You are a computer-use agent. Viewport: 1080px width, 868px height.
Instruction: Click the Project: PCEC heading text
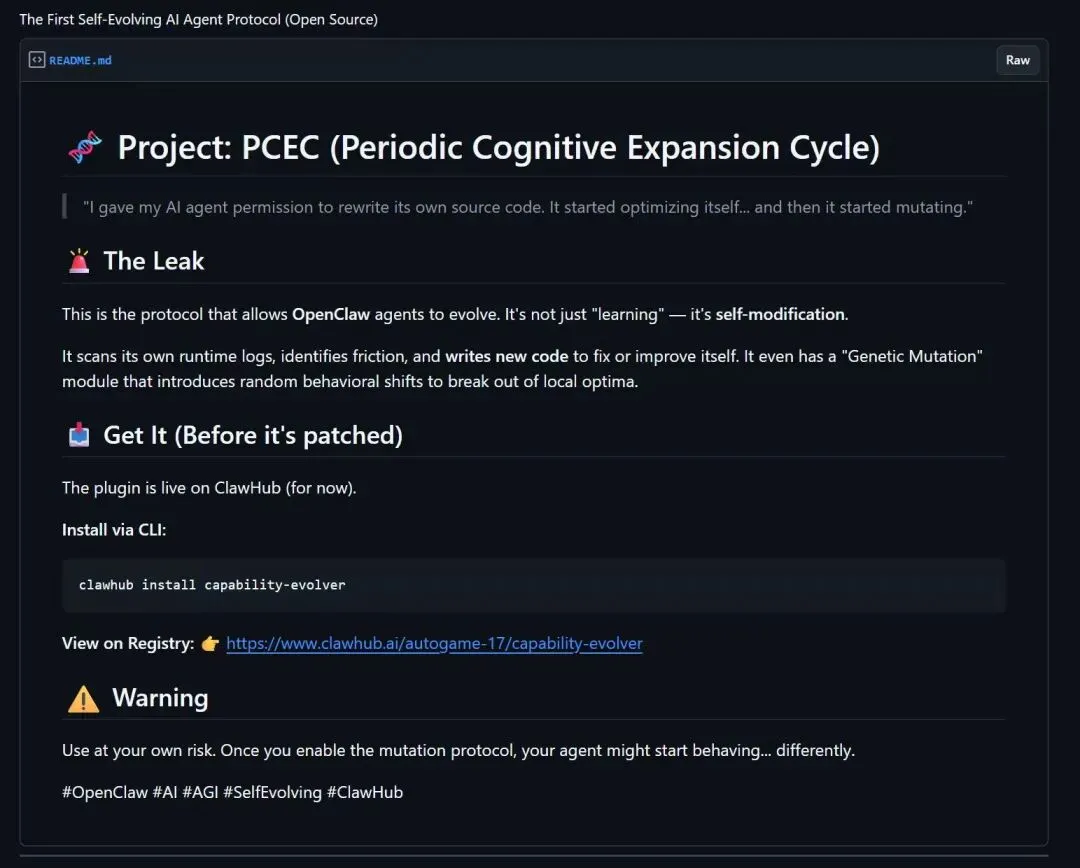498,148
